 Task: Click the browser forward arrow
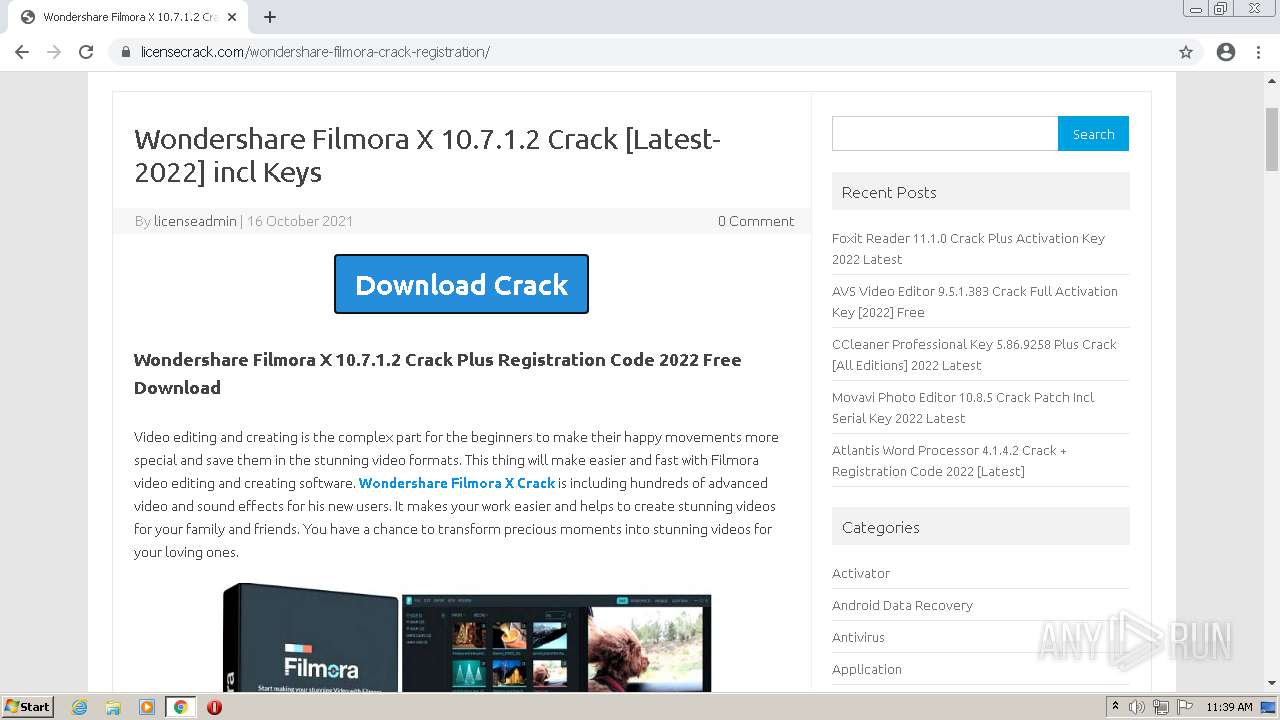tap(54, 52)
